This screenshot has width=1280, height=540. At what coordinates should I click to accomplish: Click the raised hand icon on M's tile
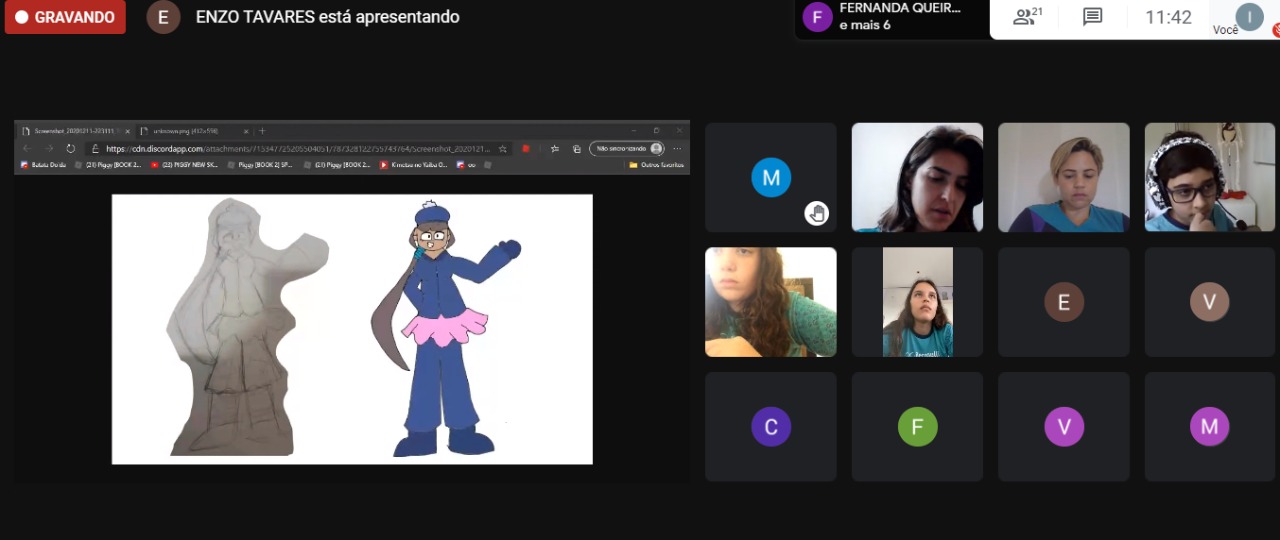coord(817,213)
